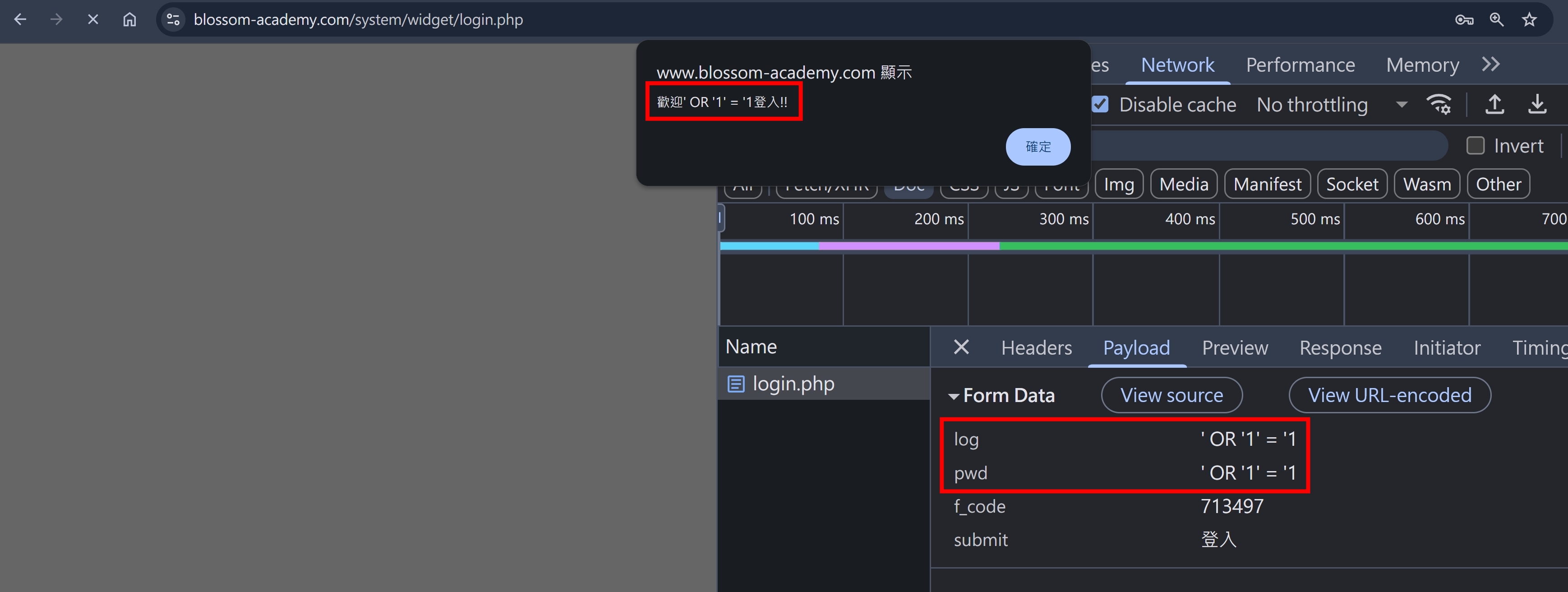The width and height of the screenshot is (1568, 592).
Task: Stop loading the page
Action: pyautogui.click(x=93, y=19)
